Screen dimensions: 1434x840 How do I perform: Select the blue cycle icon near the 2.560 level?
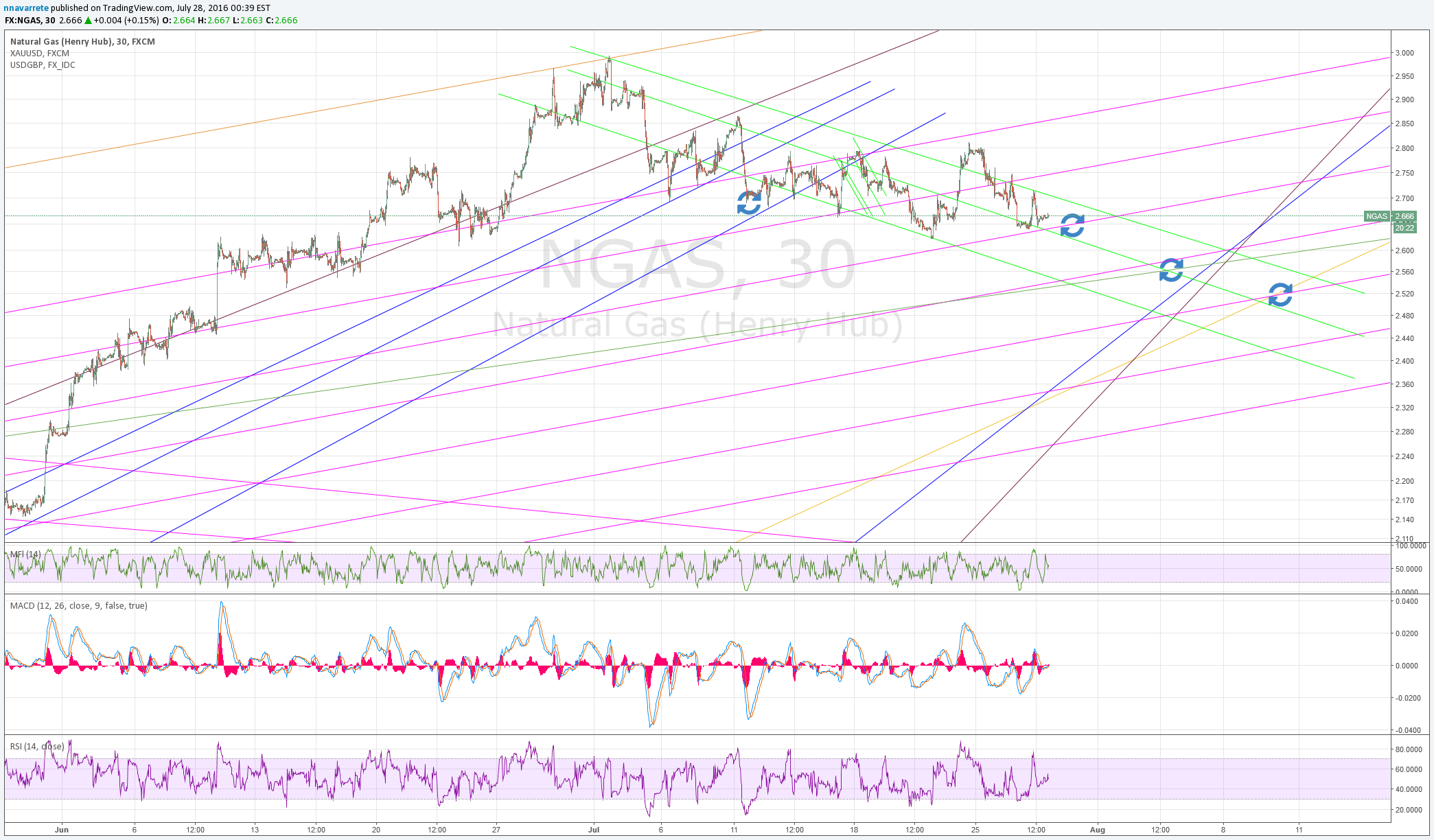1171,270
